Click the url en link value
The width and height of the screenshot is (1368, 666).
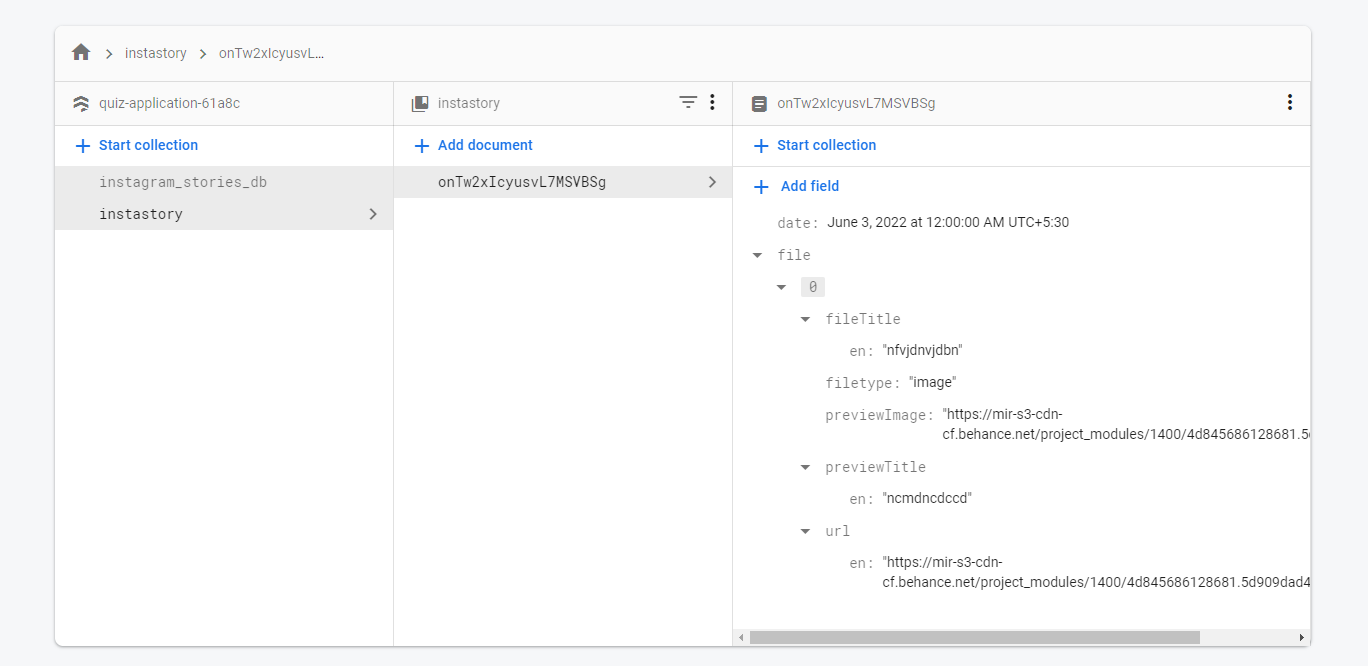pos(1096,573)
